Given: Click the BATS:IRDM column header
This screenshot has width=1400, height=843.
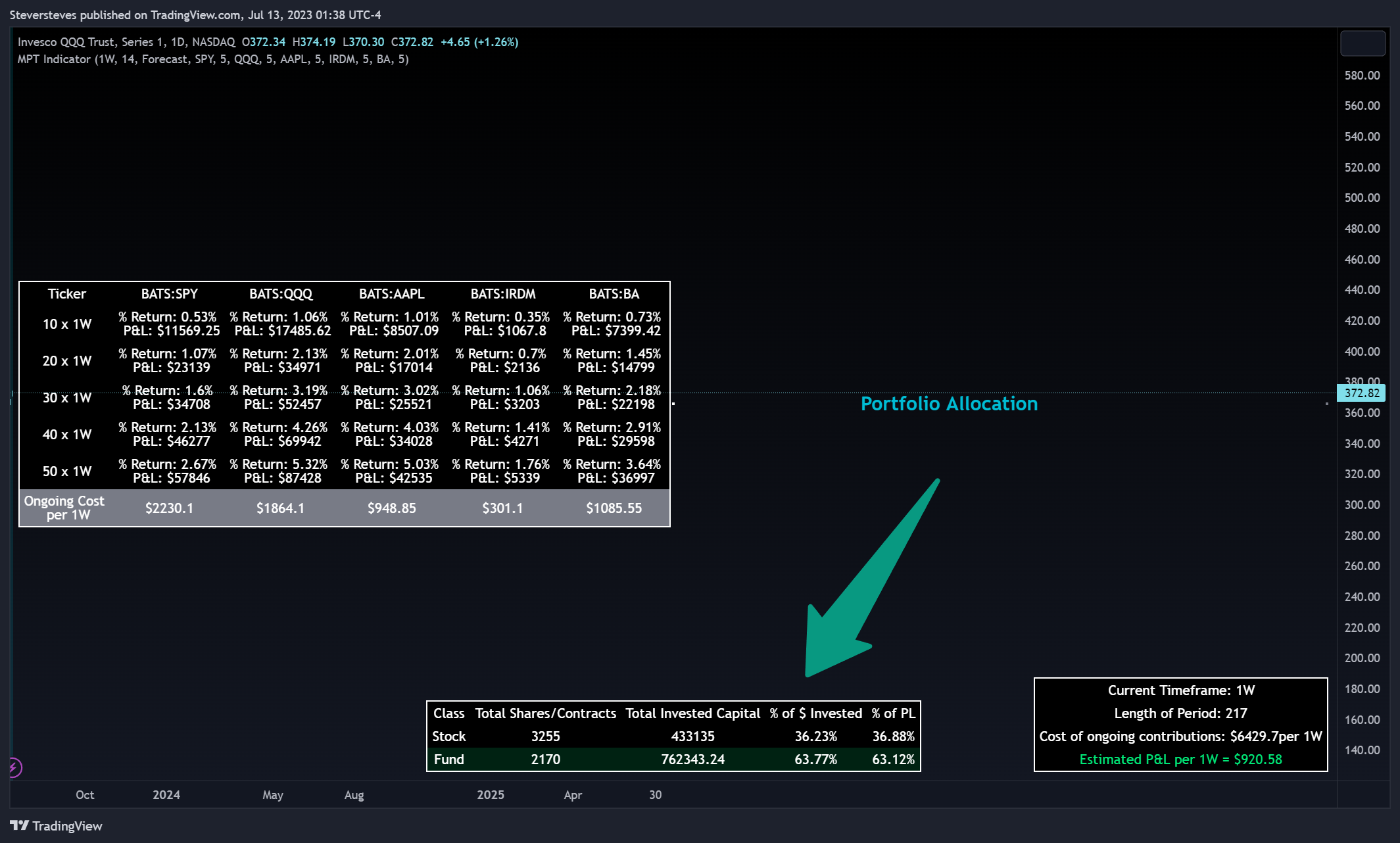Looking at the screenshot, I should (x=503, y=294).
